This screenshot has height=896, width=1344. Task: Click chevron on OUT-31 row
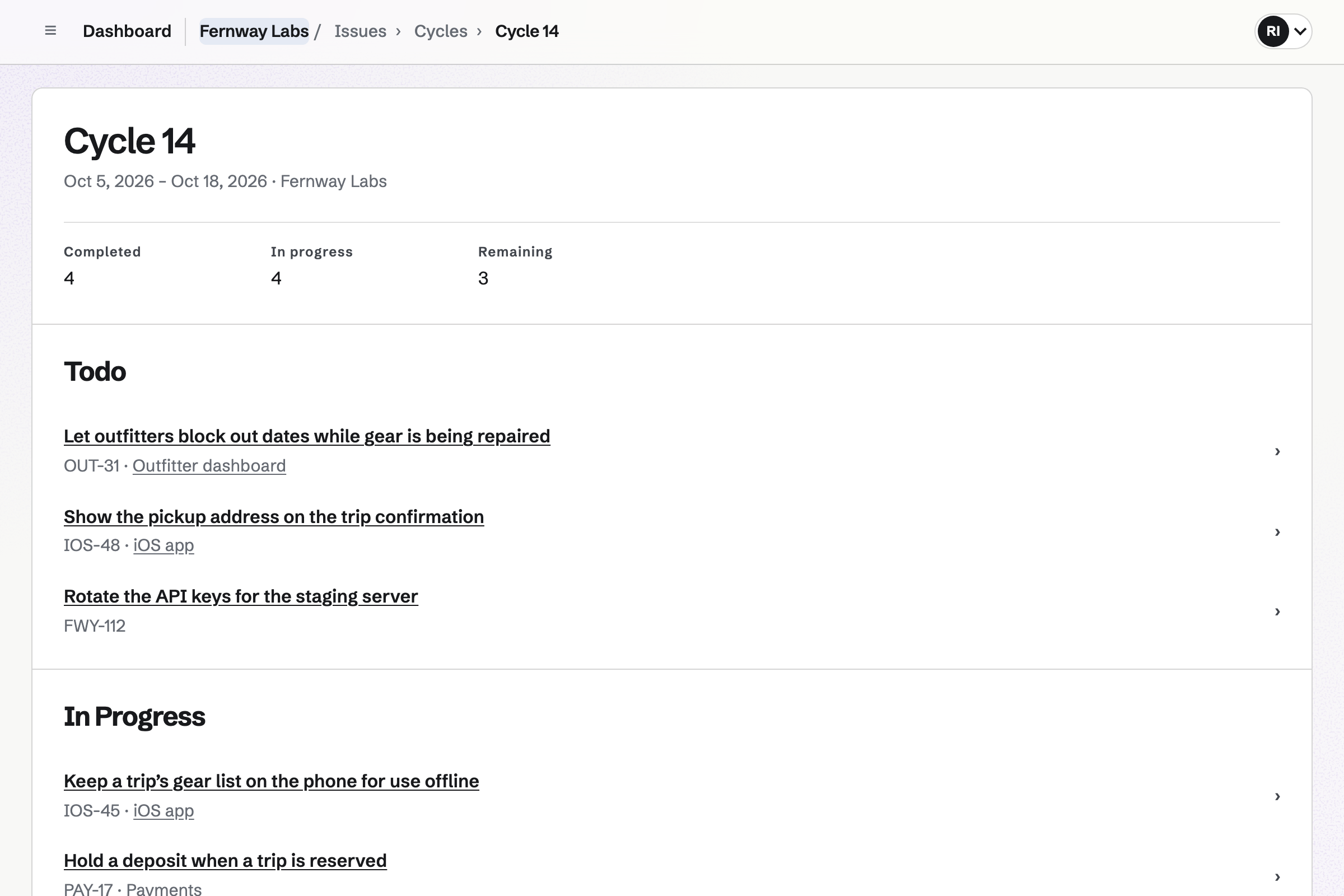1277,451
